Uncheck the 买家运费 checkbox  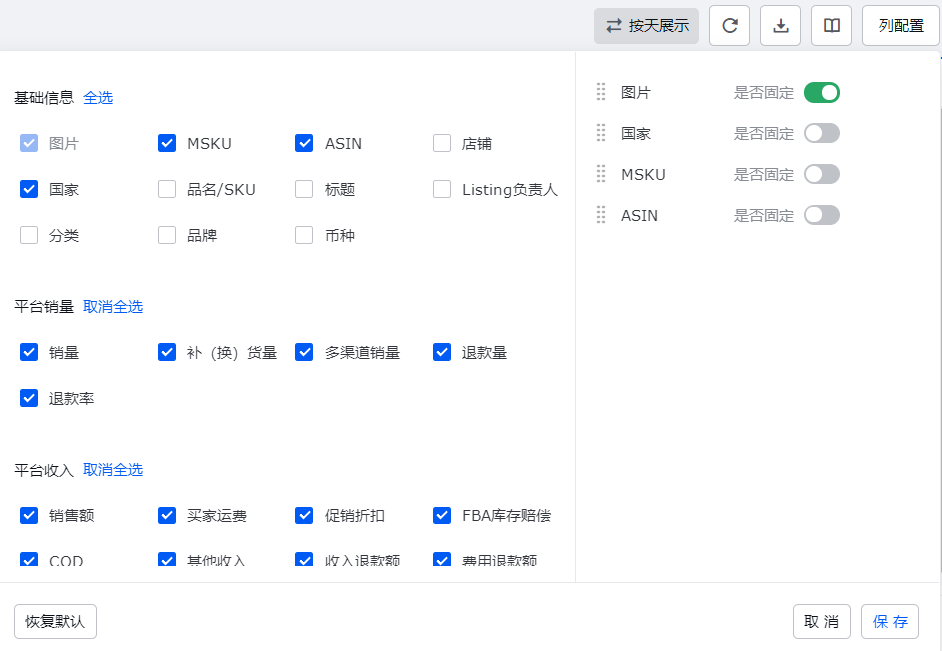tap(166, 515)
